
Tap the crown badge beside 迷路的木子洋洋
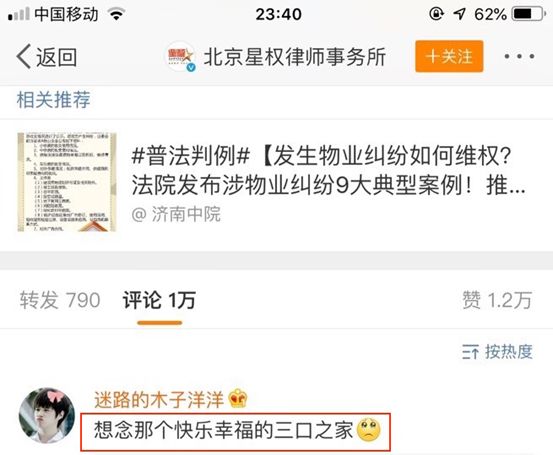[x=238, y=399]
